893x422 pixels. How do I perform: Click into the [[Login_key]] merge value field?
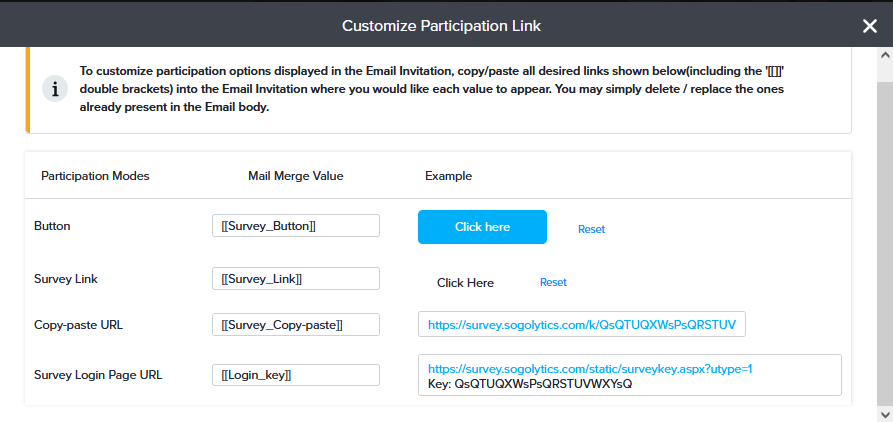click(295, 375)
